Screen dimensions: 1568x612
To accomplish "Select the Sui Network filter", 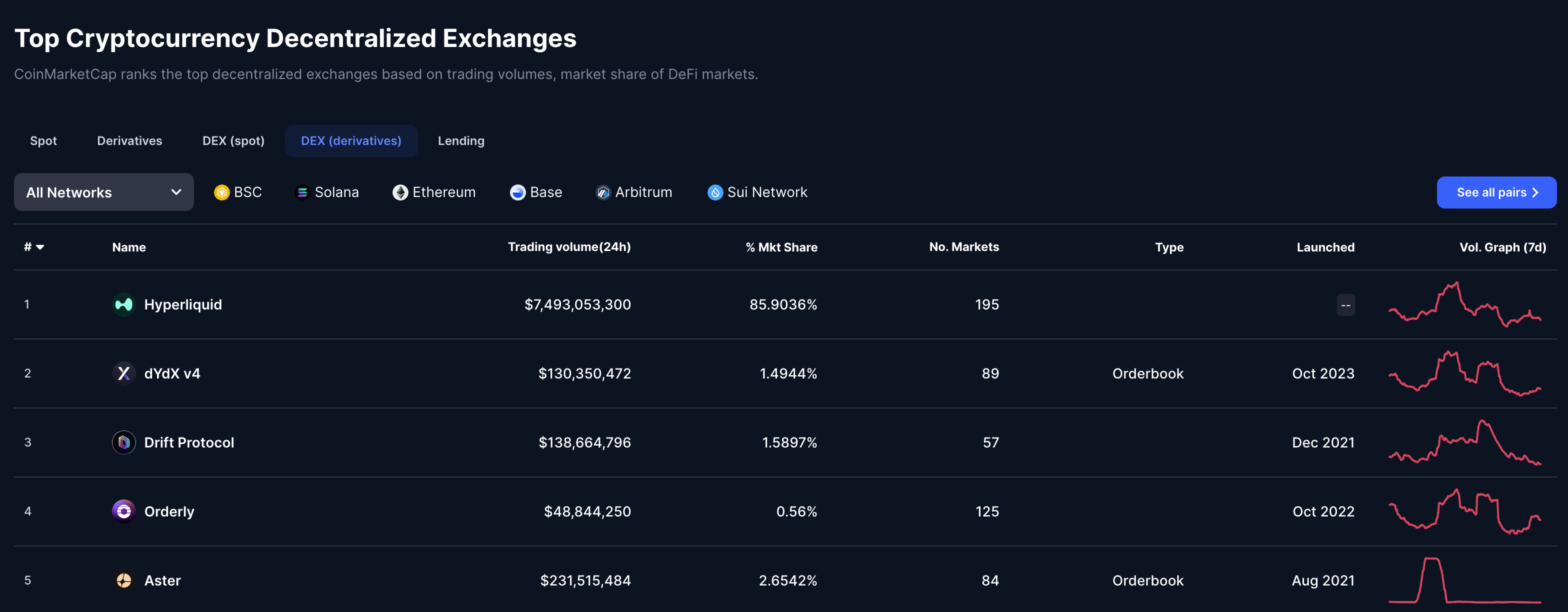I will (x=757, y=192).
